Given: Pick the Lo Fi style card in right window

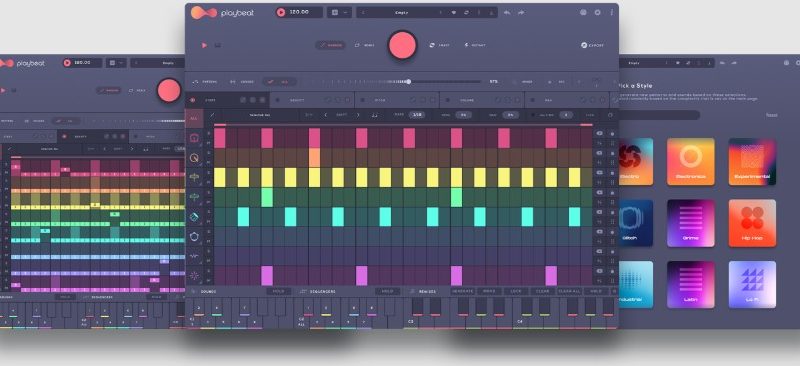Looking at the screenshot, I should tap(752, 285).
